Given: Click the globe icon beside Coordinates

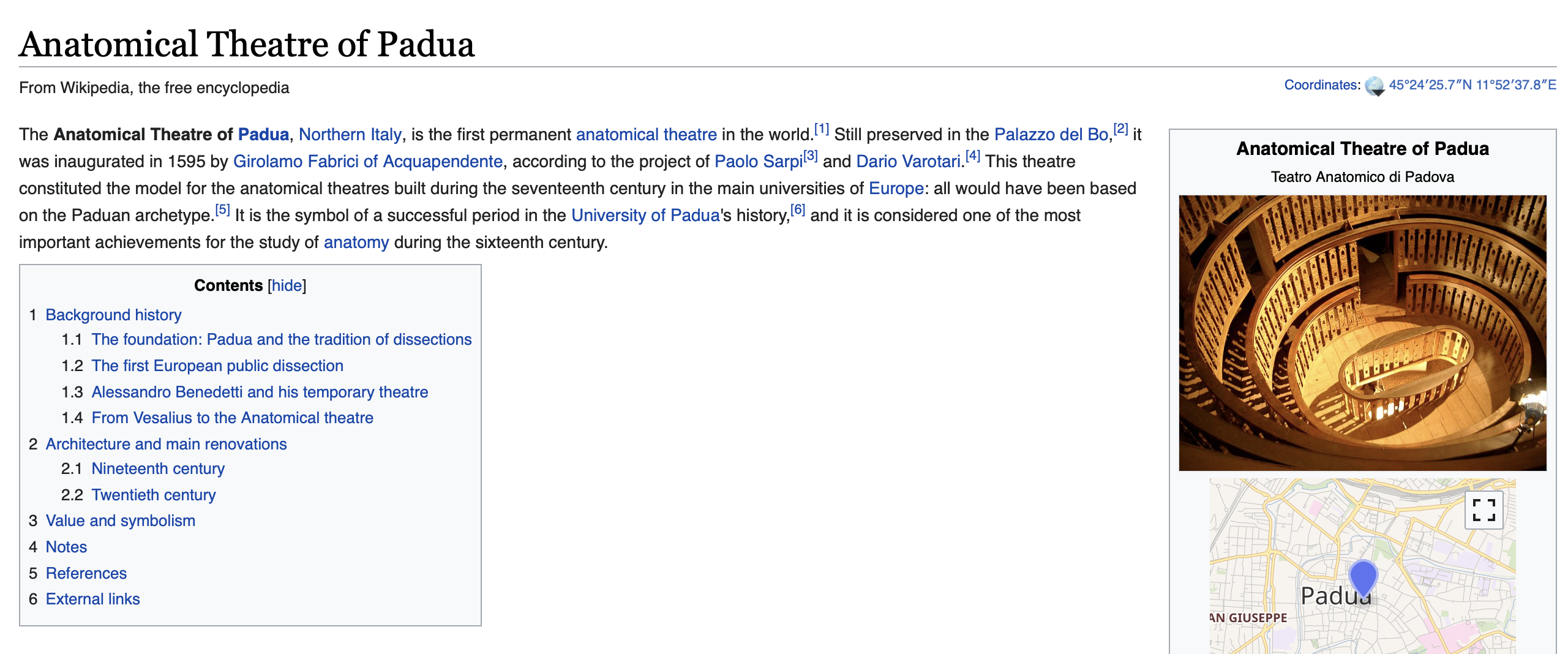Looking at the screenshot, I should [1375, 86].
